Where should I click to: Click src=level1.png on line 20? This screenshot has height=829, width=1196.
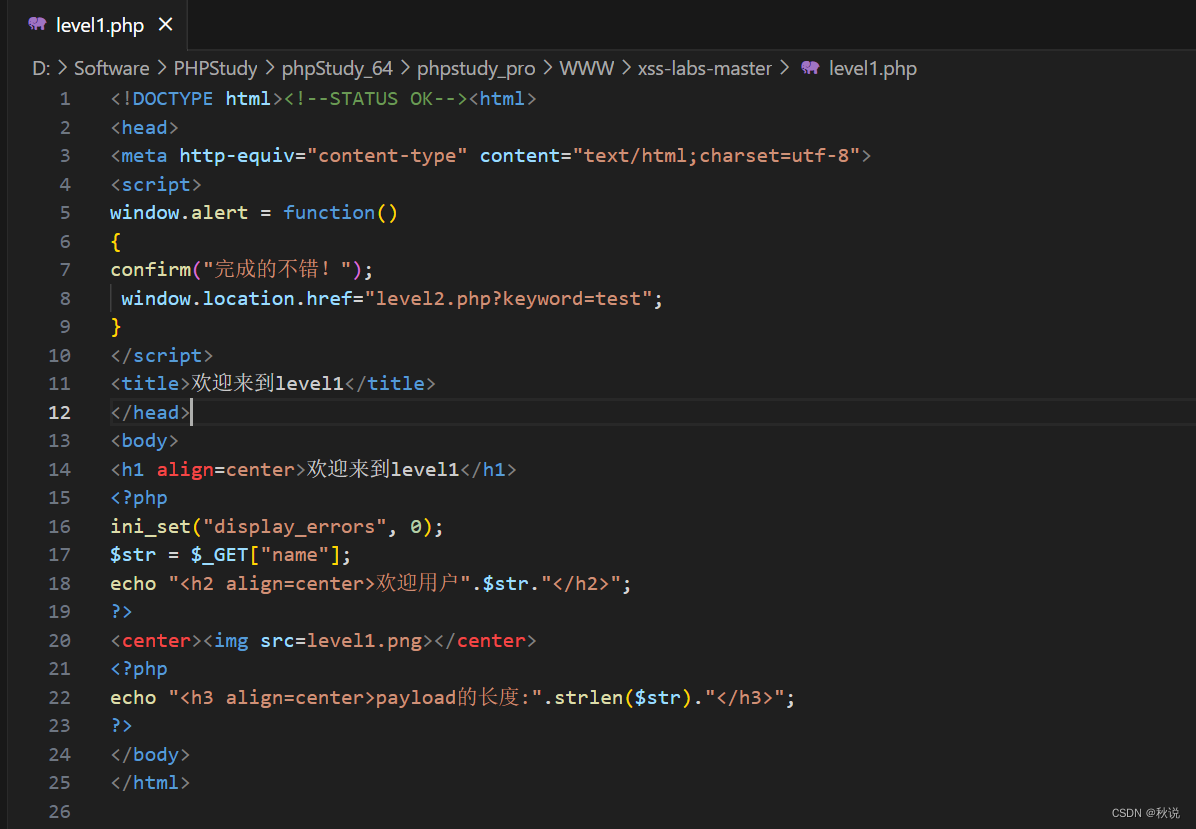coord(341,641)
